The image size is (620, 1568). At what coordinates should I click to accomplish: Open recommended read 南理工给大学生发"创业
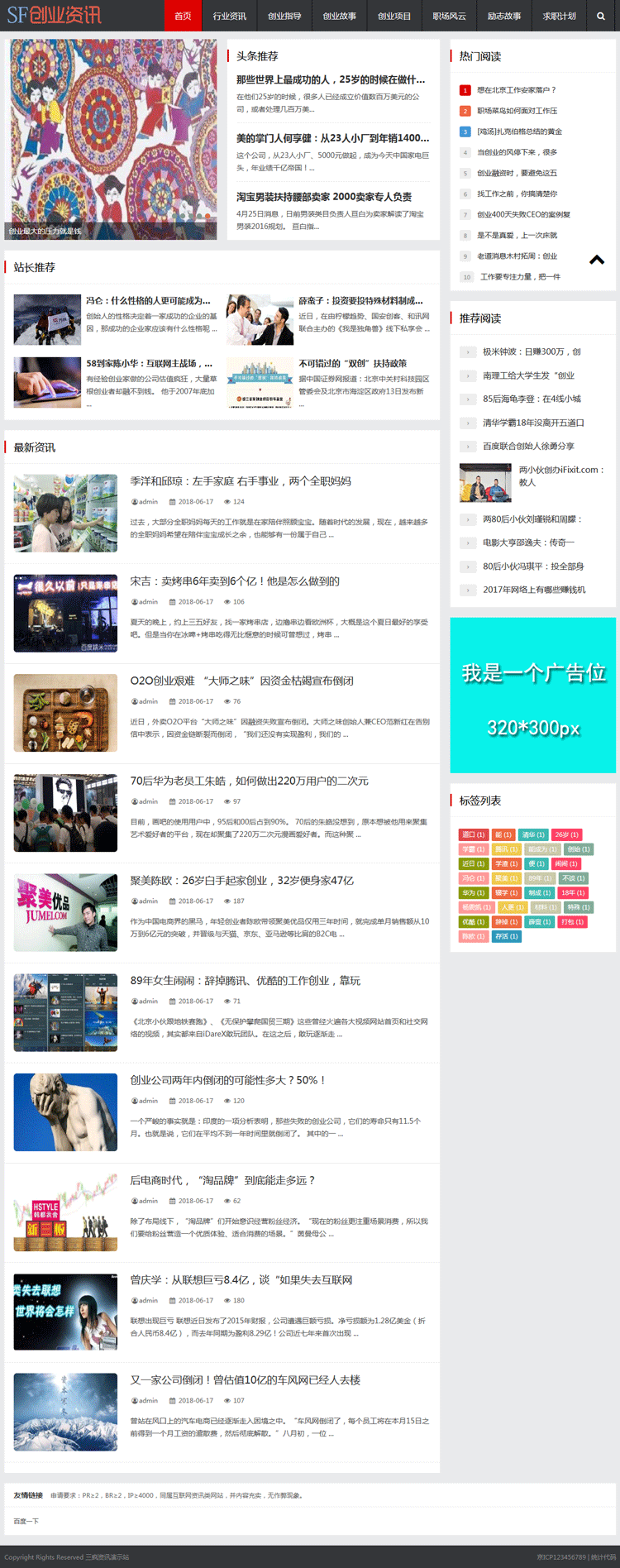pyautogui.click(x=528, y=375)
